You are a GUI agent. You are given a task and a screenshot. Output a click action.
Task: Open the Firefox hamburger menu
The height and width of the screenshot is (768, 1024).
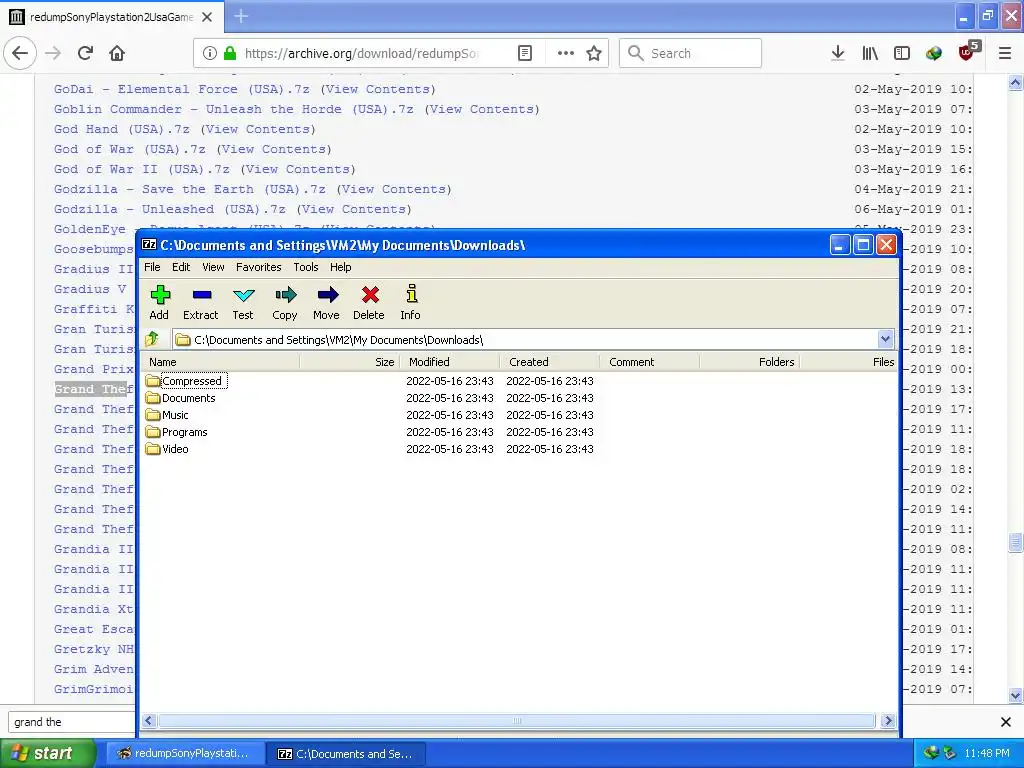[1005, 53]
